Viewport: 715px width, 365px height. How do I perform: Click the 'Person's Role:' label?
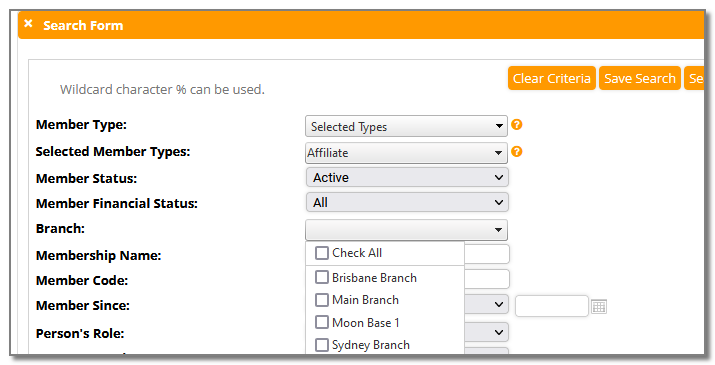[80, 334]
